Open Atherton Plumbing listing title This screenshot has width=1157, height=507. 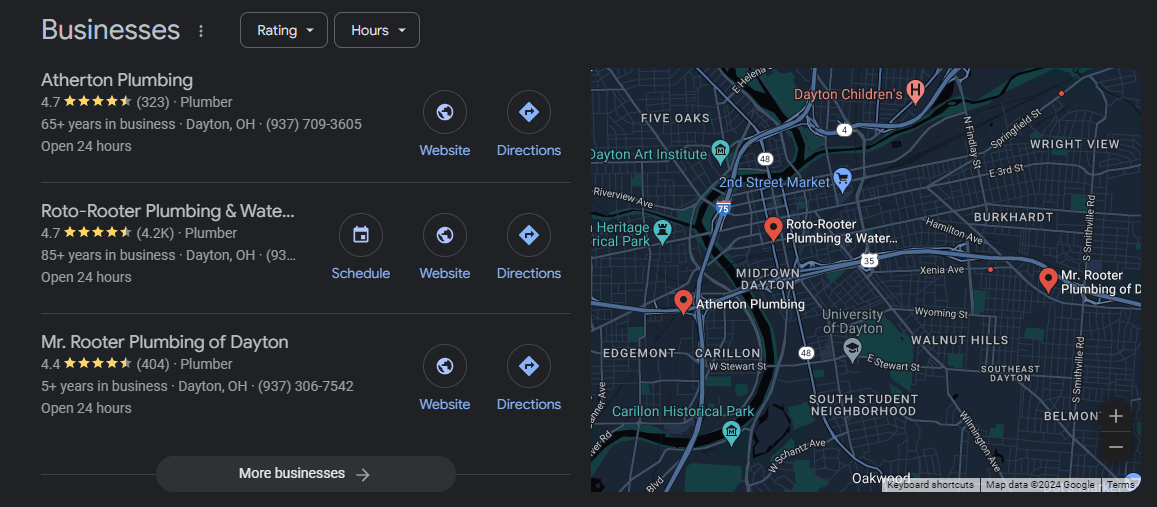click(x=117, y=80)
